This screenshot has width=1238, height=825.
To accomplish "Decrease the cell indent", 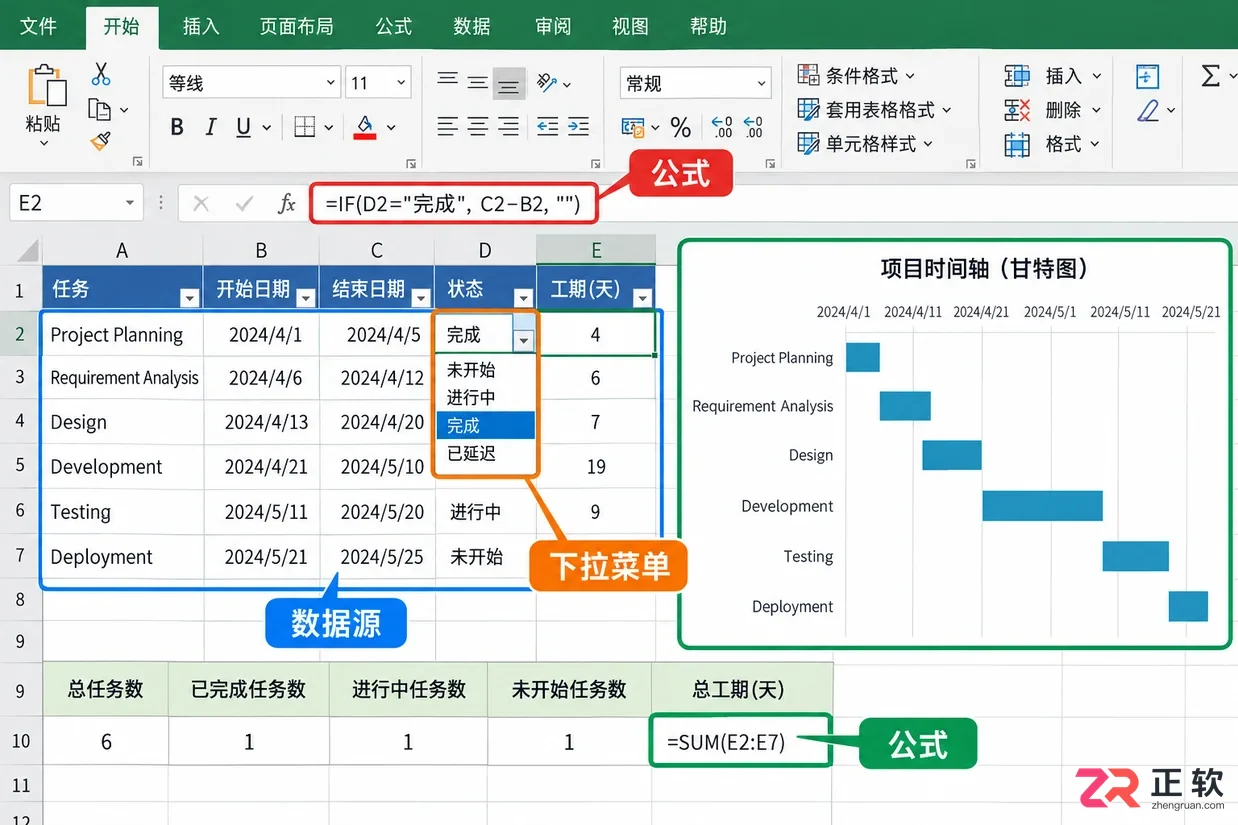I will (x=547, y=126).
